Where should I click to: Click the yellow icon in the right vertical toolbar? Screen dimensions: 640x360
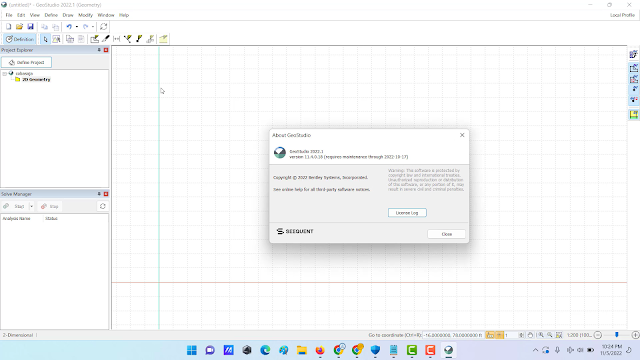pos(633,115)
